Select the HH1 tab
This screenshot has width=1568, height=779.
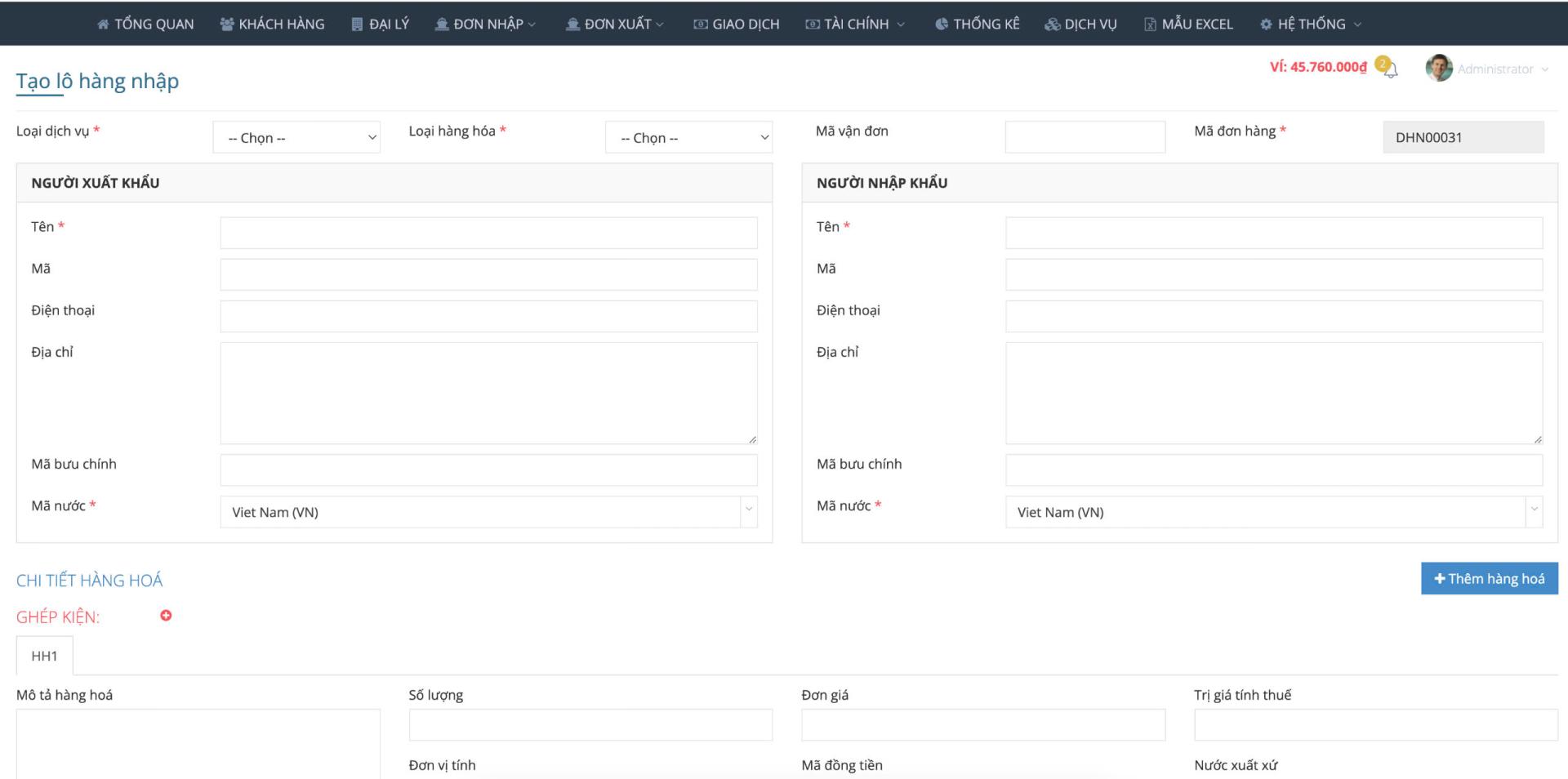45,655
